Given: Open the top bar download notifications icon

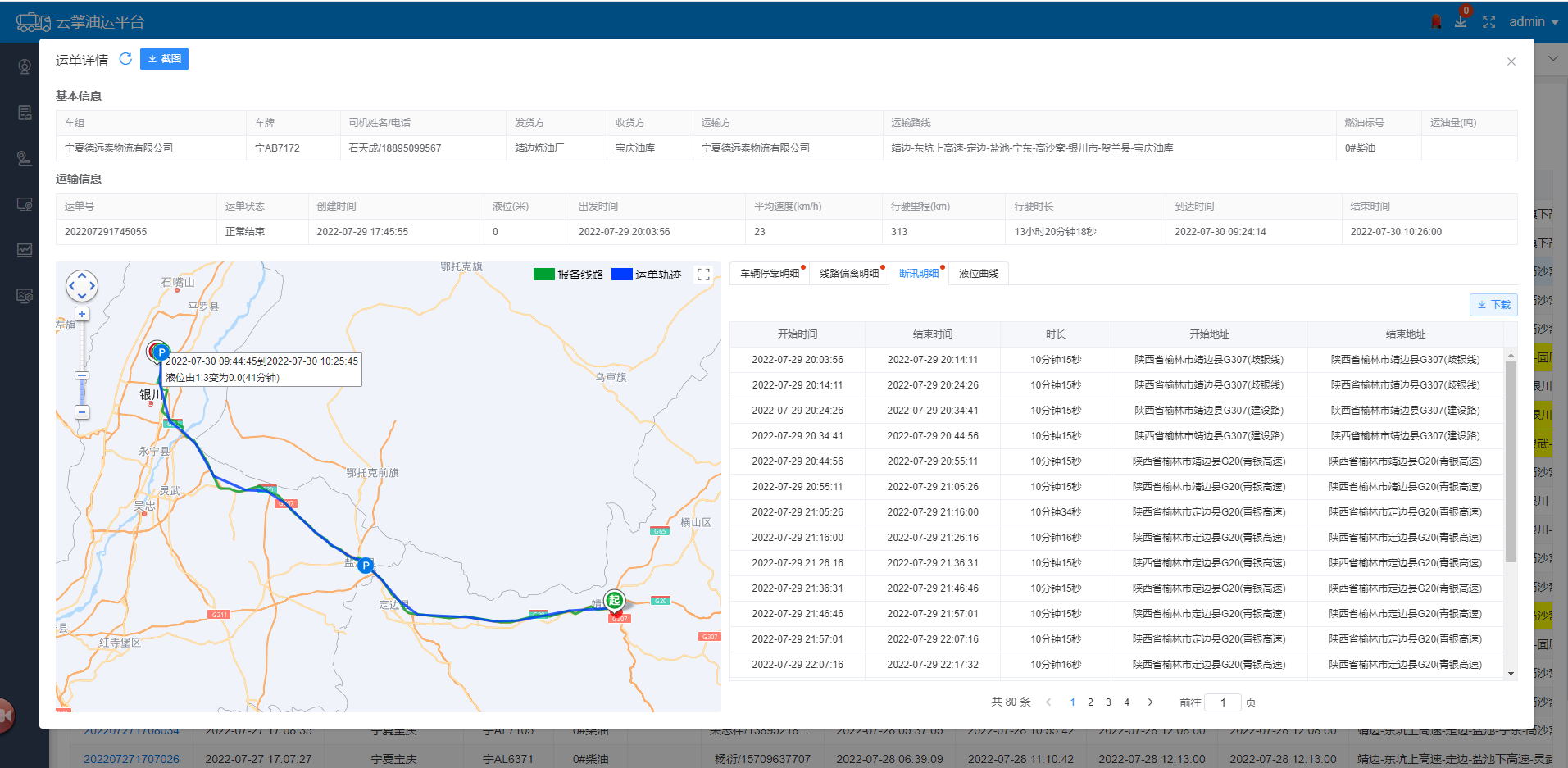Looking at the screenshot, I should click(1461, 21).
